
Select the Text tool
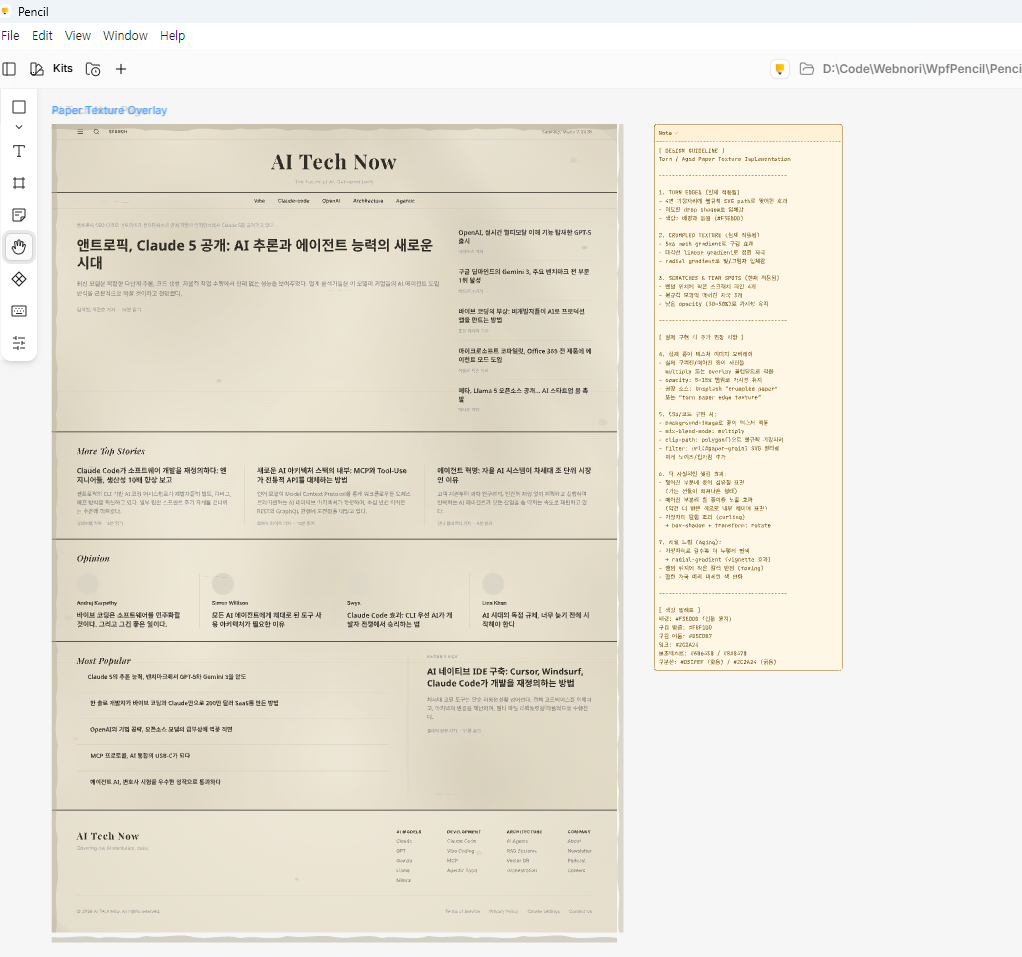click(x=19, y=151)
